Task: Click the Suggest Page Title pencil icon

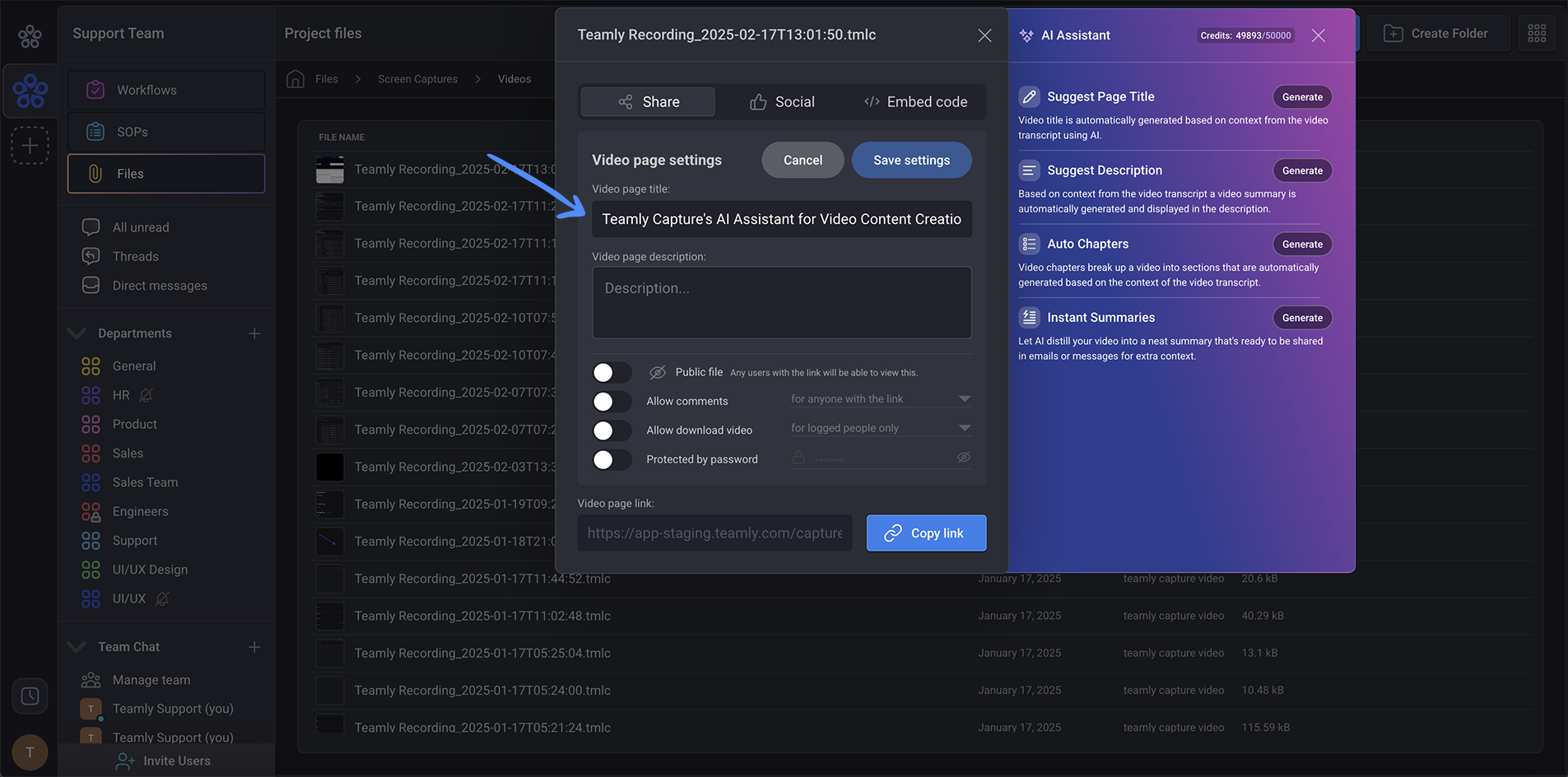Action: 1029,97
